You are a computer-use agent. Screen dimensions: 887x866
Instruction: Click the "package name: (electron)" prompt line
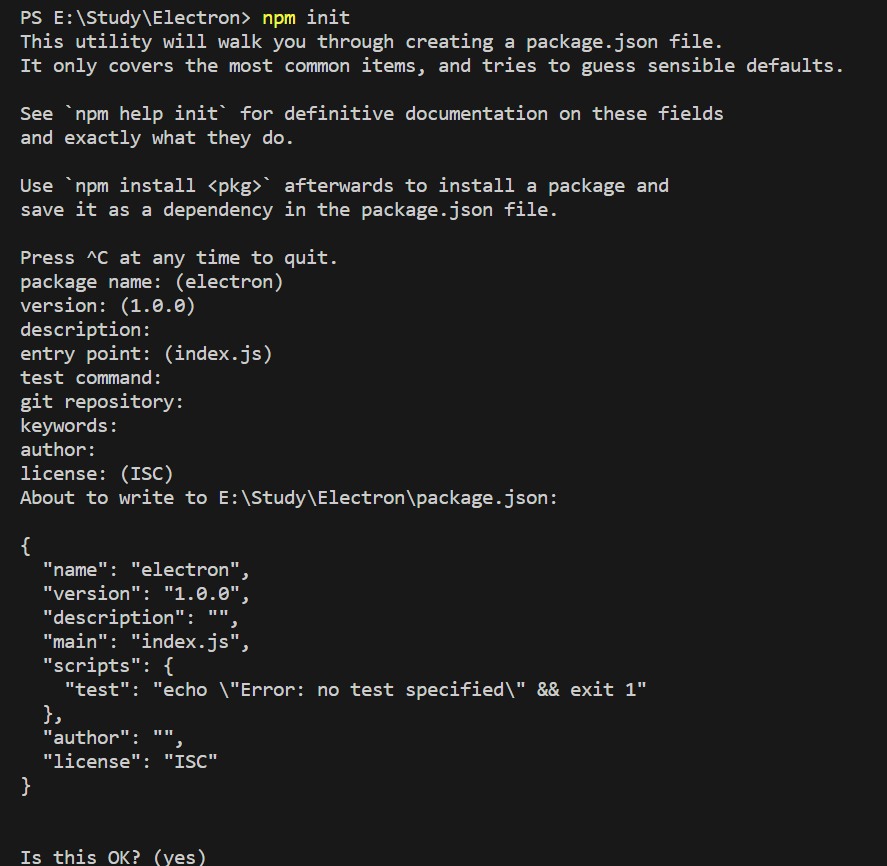[152, 282]
